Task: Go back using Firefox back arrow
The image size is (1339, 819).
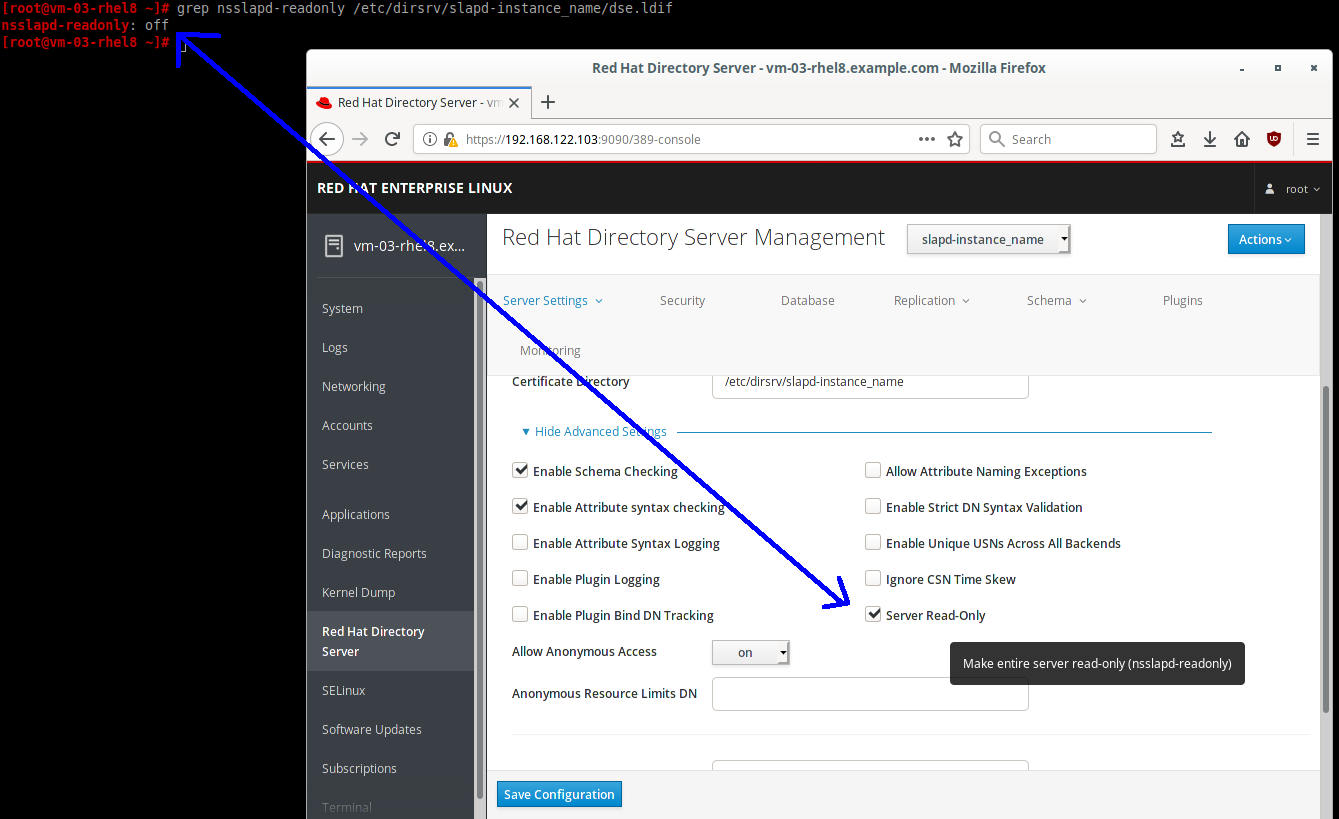Action: coord(327,139)
